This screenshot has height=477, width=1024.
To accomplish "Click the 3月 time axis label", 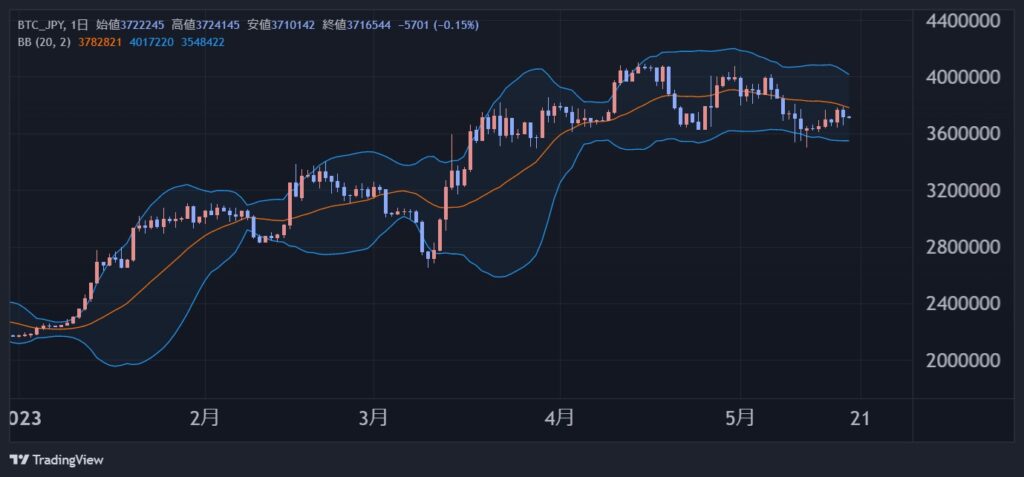I will [x=373, y=418].
